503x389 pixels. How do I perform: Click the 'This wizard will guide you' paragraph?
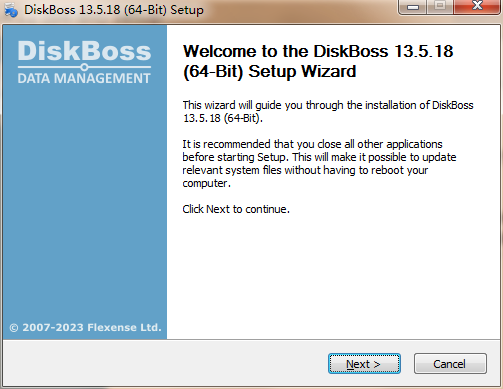[x=328, y=112]
